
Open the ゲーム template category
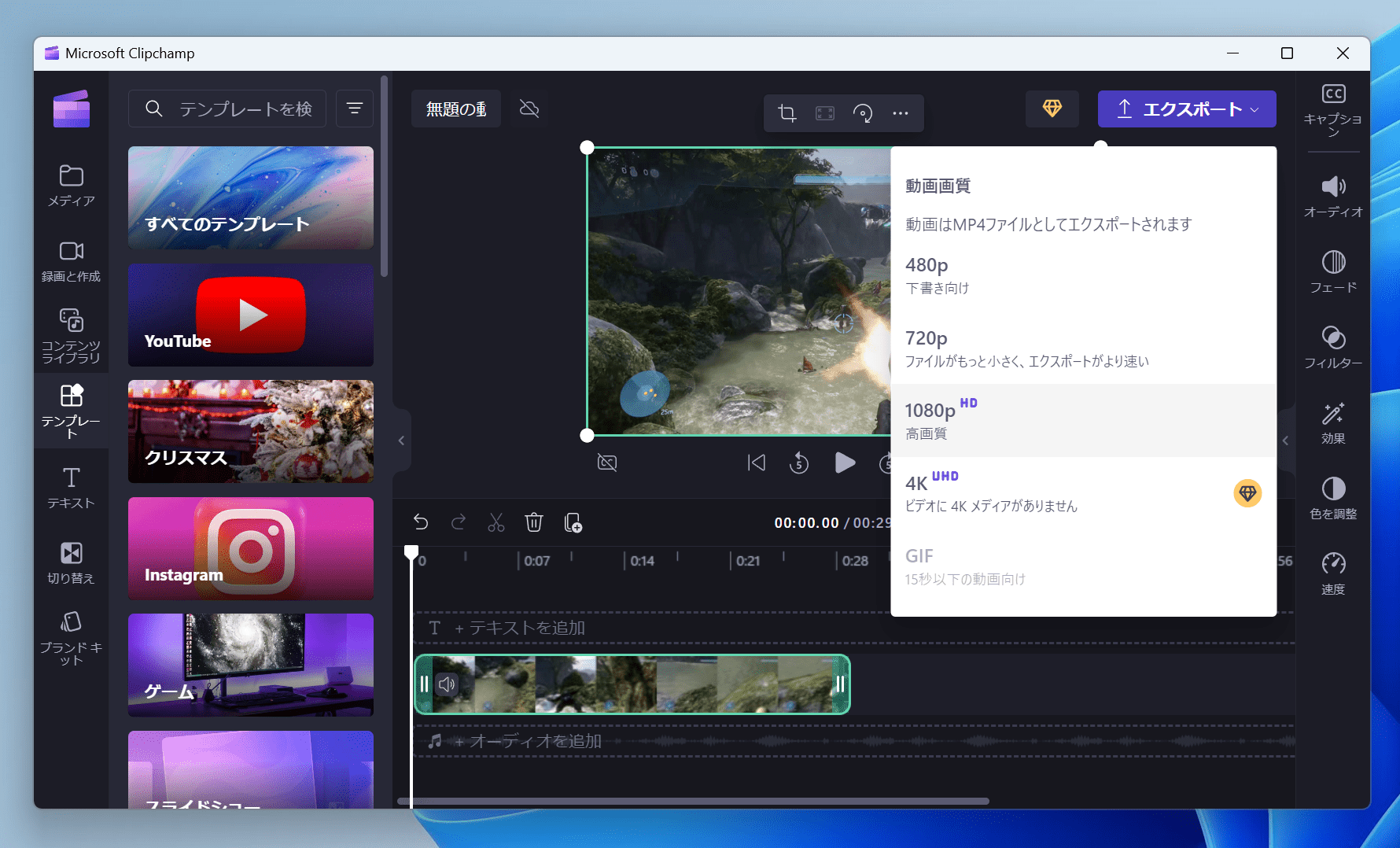251,665
